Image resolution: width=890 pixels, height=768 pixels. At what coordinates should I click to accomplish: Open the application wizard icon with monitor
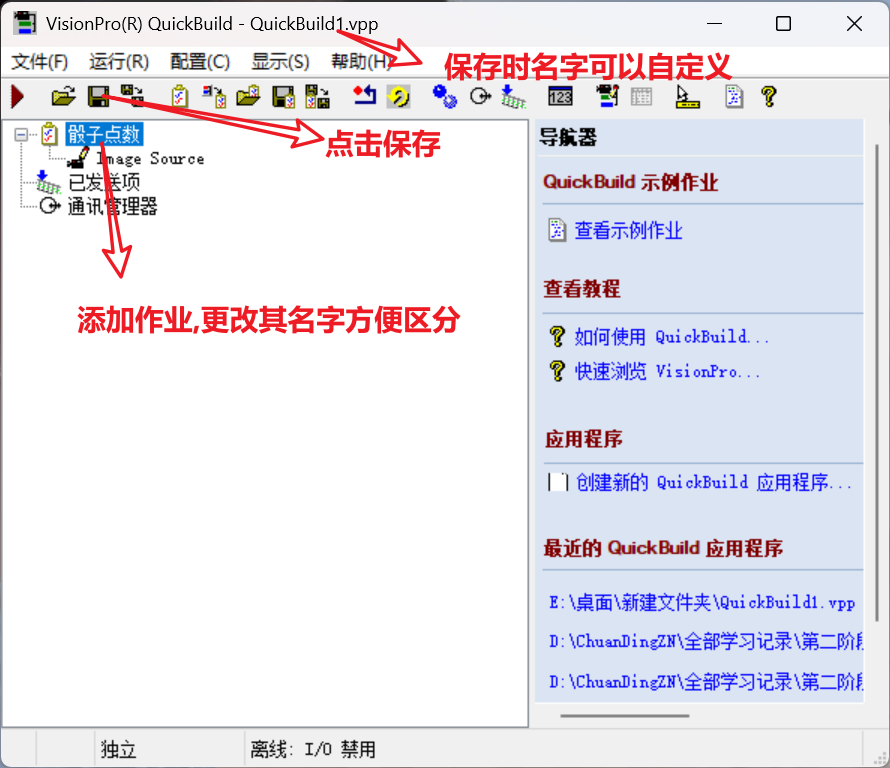pyautogui.click(x=607, y=96)
